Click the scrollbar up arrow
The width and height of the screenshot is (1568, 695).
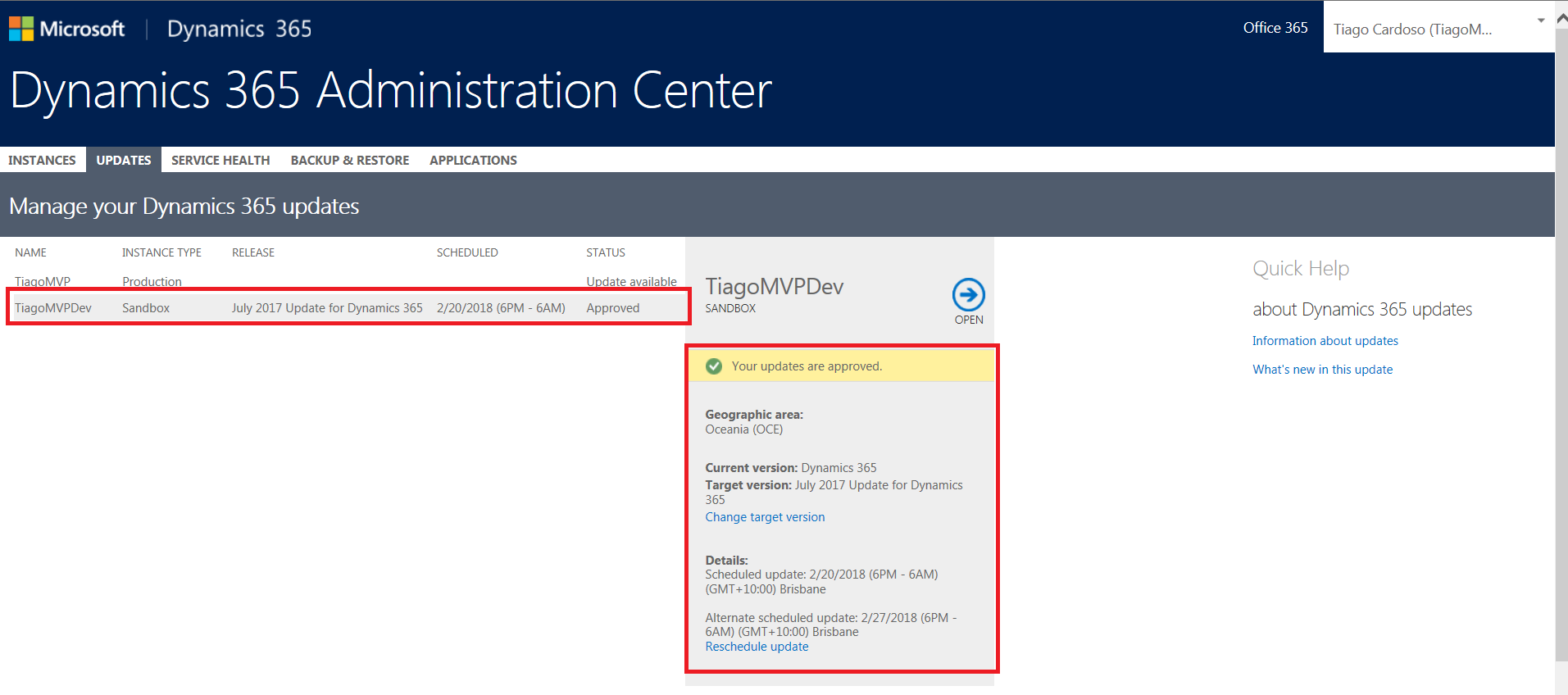point(1561,18)
